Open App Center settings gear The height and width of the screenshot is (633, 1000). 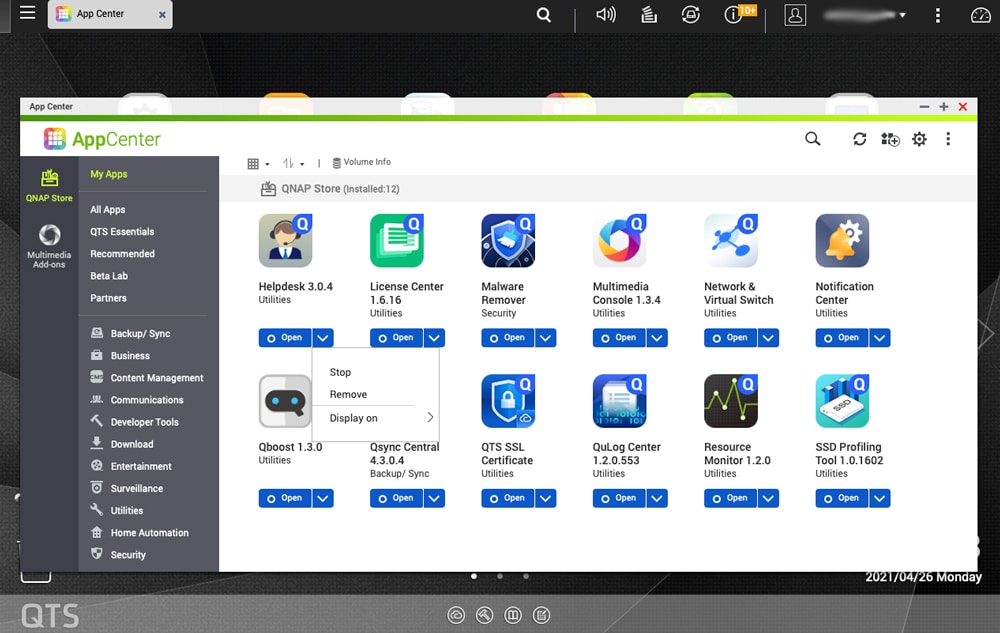[x=919, y=139]
